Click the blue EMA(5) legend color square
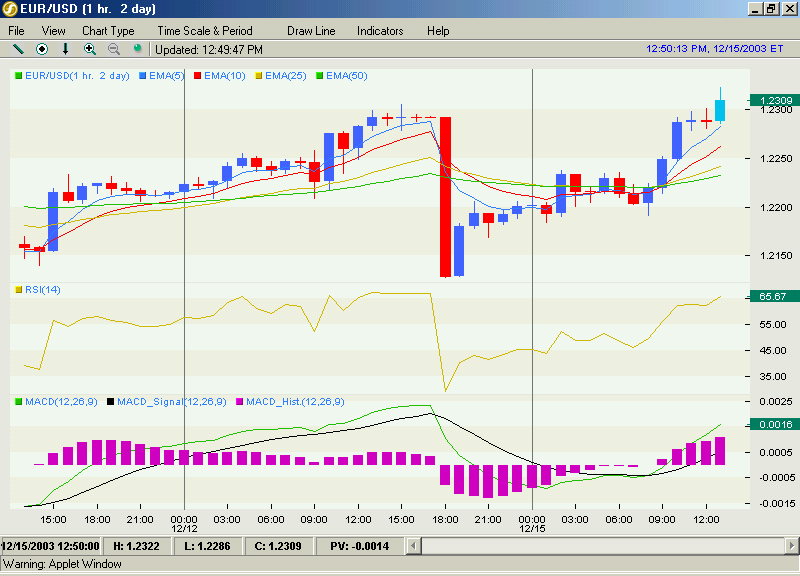This screenshot has height=576, width=800. (143, 76)
